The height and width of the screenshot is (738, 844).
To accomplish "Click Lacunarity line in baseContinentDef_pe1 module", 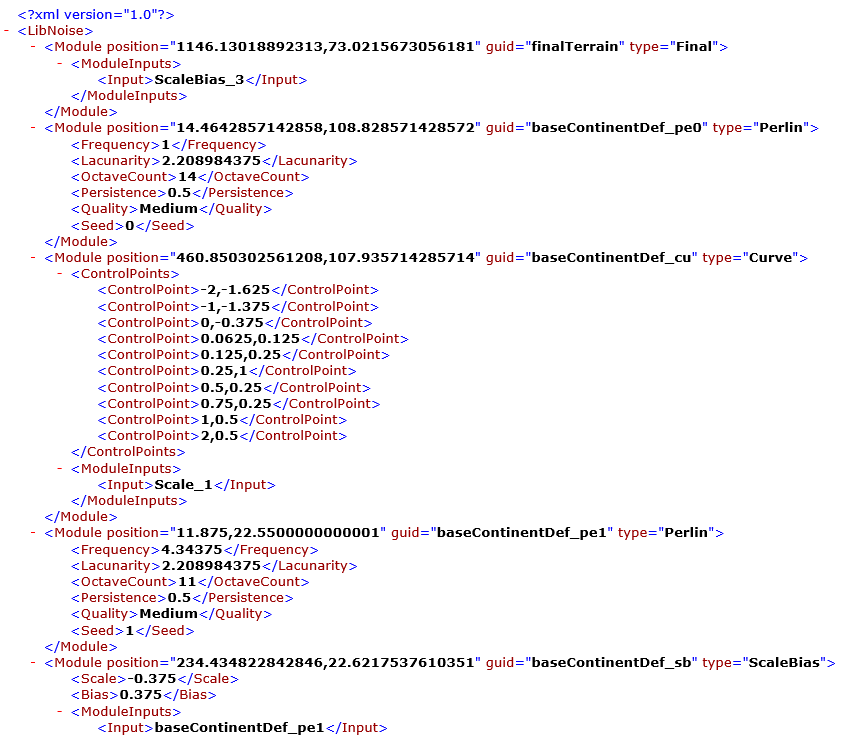I will (214, 566).
